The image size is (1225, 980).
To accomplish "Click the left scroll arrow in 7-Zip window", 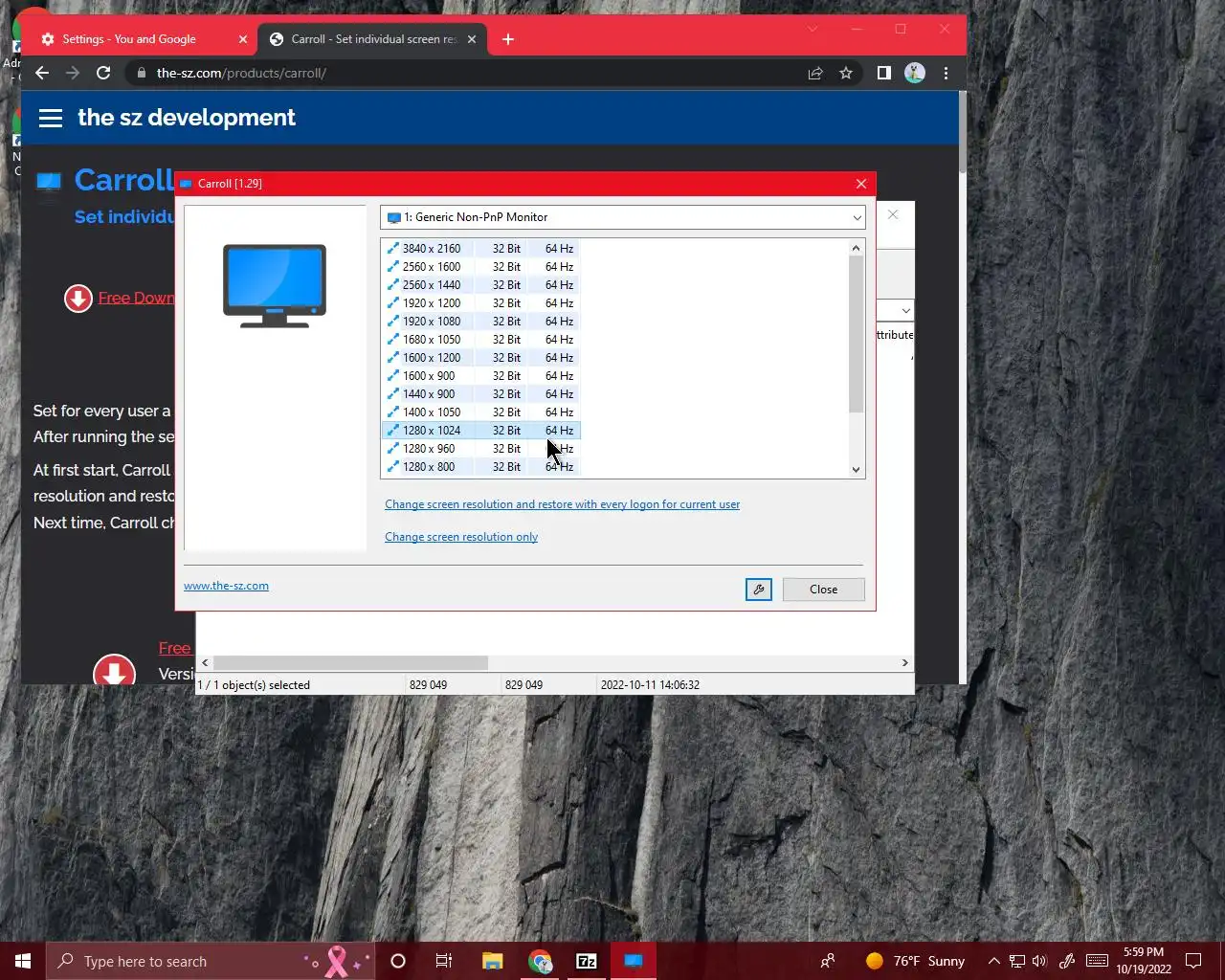I will (x=205, y=662).
